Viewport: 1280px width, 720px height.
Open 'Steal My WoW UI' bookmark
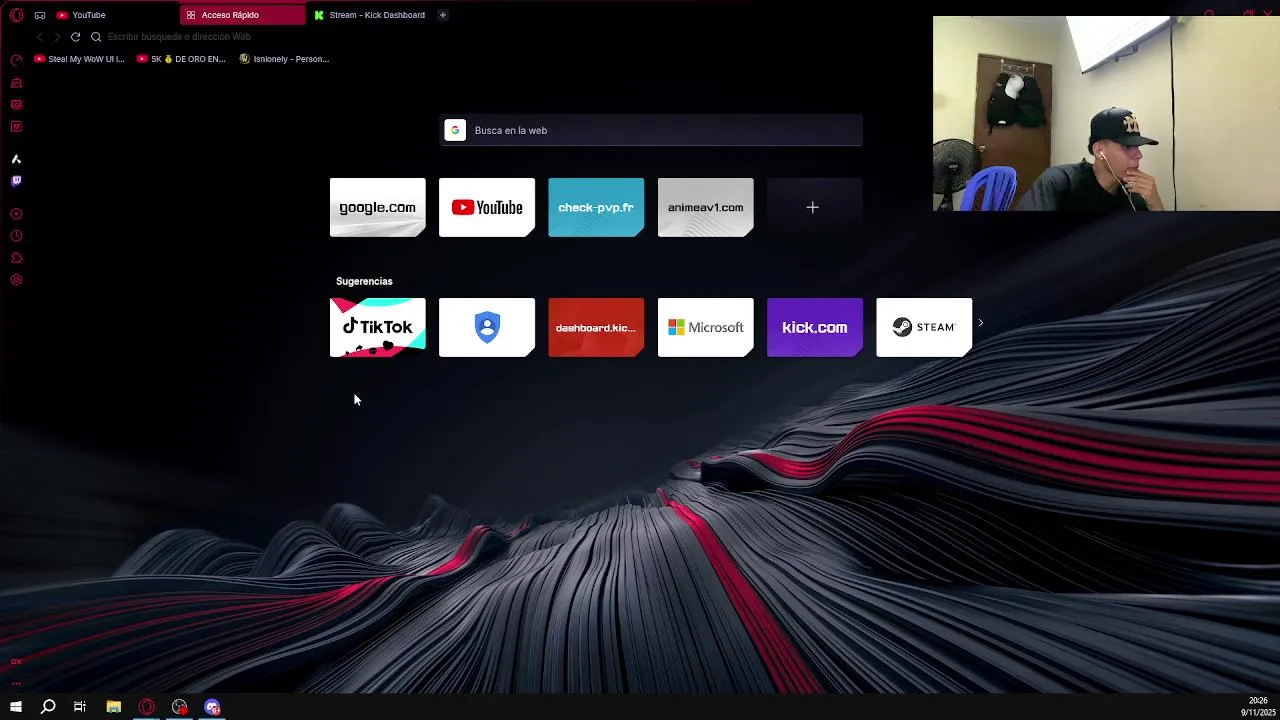[x=80, y=59]
